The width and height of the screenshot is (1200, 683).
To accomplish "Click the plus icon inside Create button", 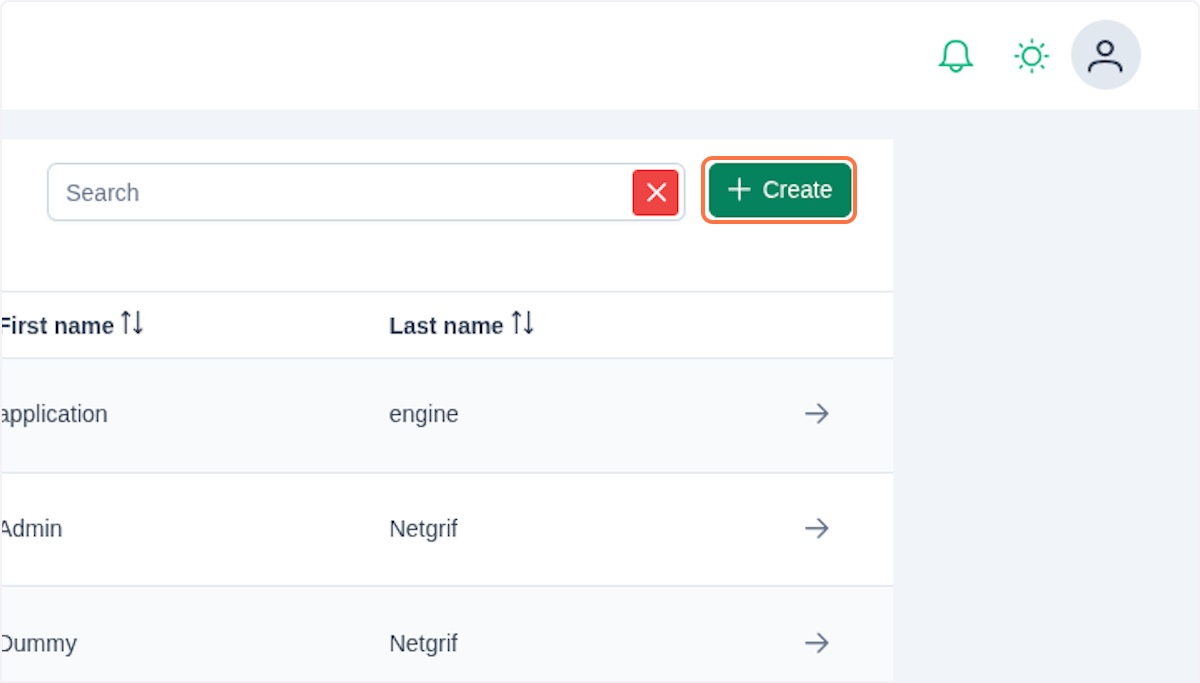I will (x=739, y=190).
